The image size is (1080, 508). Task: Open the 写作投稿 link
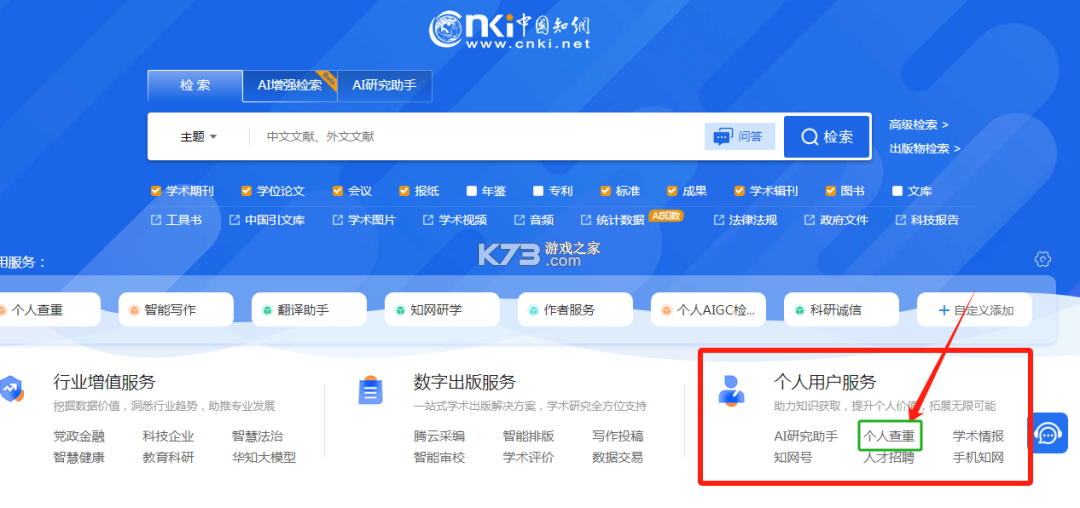pos(618,436)
